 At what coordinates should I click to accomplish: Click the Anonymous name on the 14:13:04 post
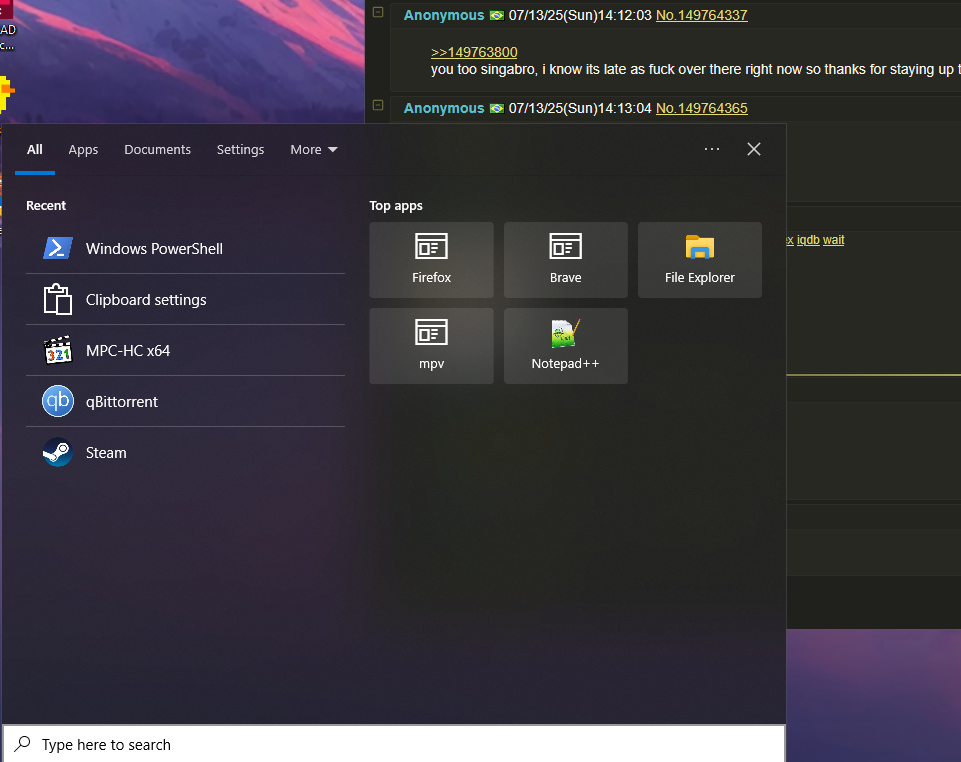point(444,109)
